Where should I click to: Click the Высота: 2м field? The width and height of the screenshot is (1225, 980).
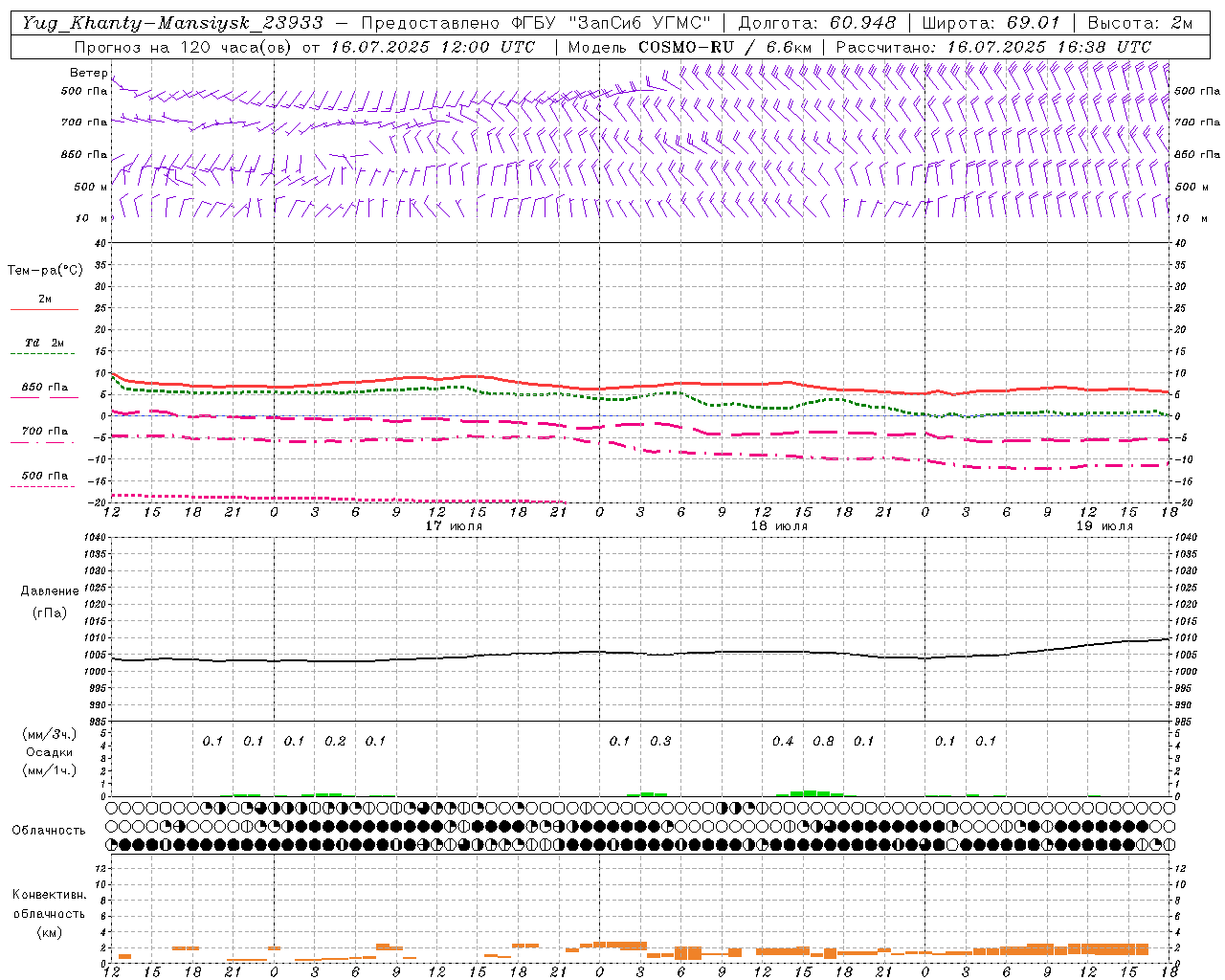tap(1140, 23)
